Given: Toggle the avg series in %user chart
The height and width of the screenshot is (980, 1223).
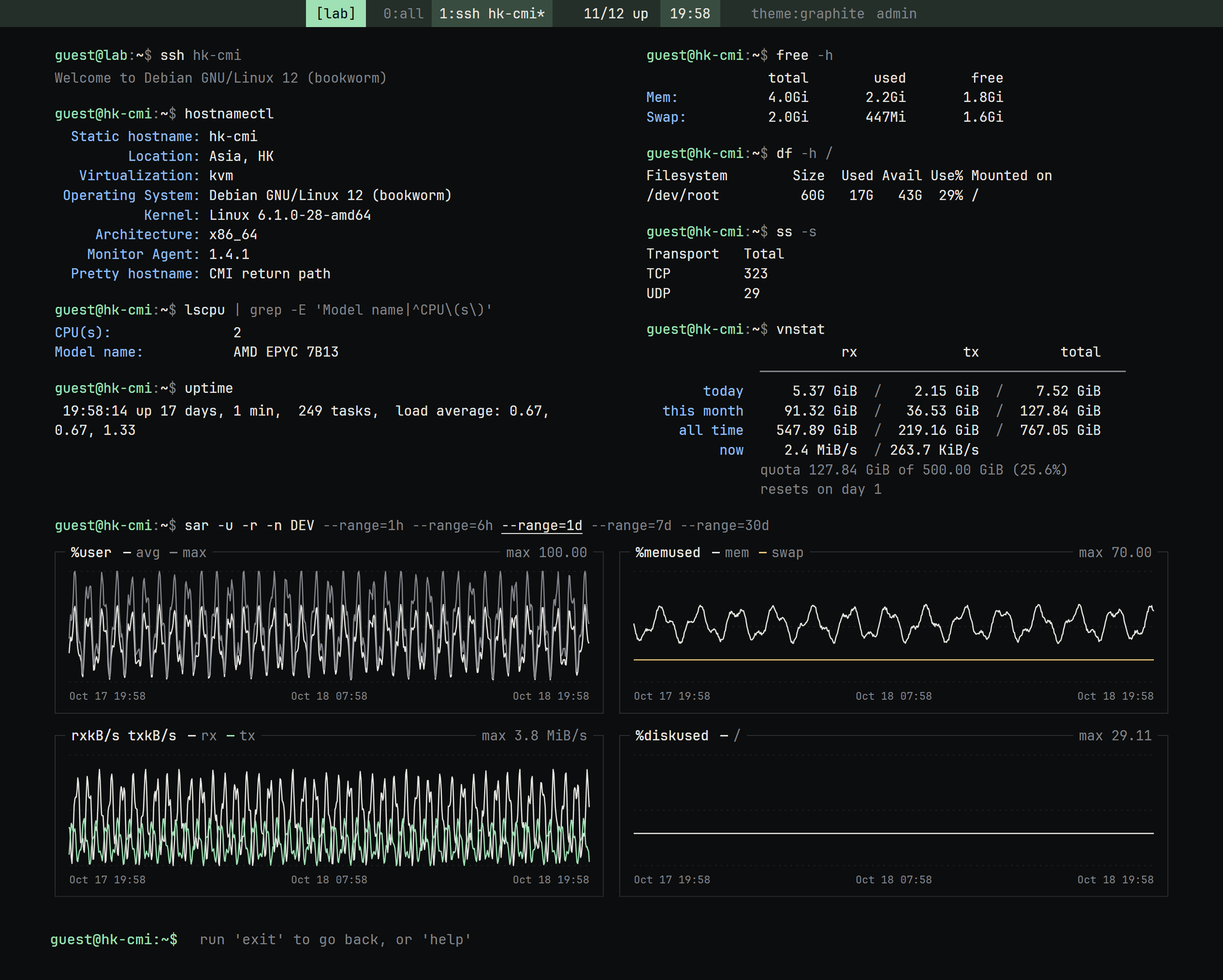Looking at the screenshot, I should click(x=141, y=553).
